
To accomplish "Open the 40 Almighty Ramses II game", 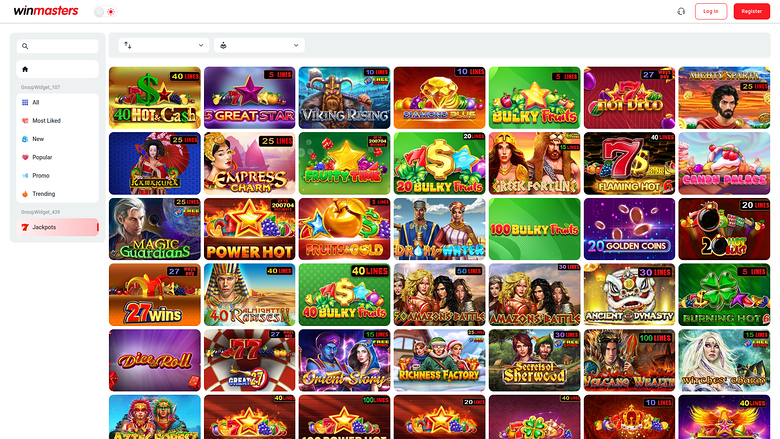I will (x=250, y=295).
